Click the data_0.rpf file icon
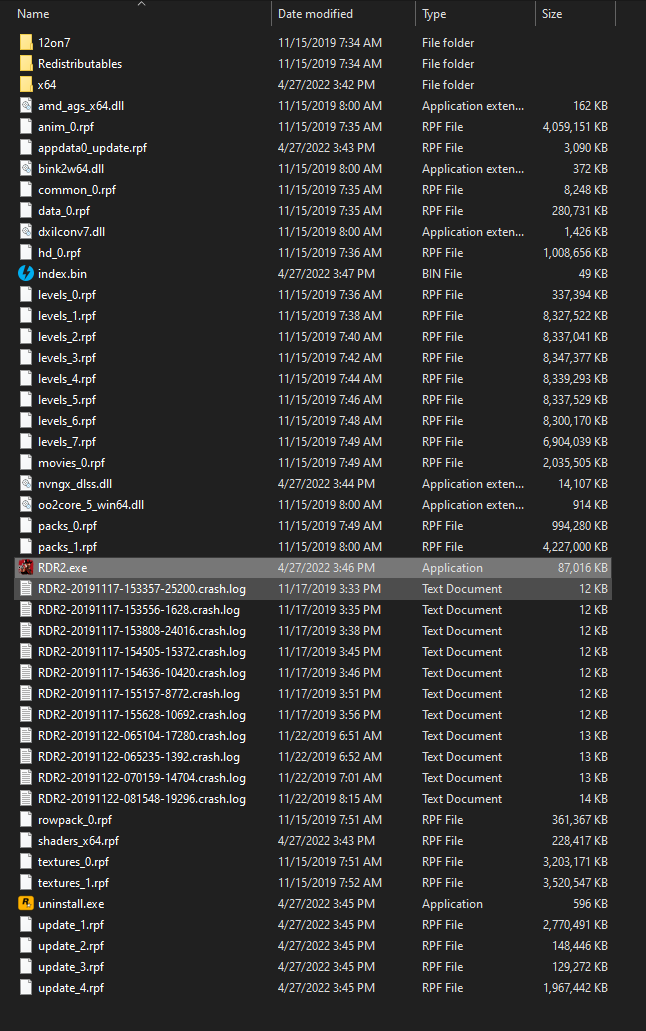 (26, 211)
